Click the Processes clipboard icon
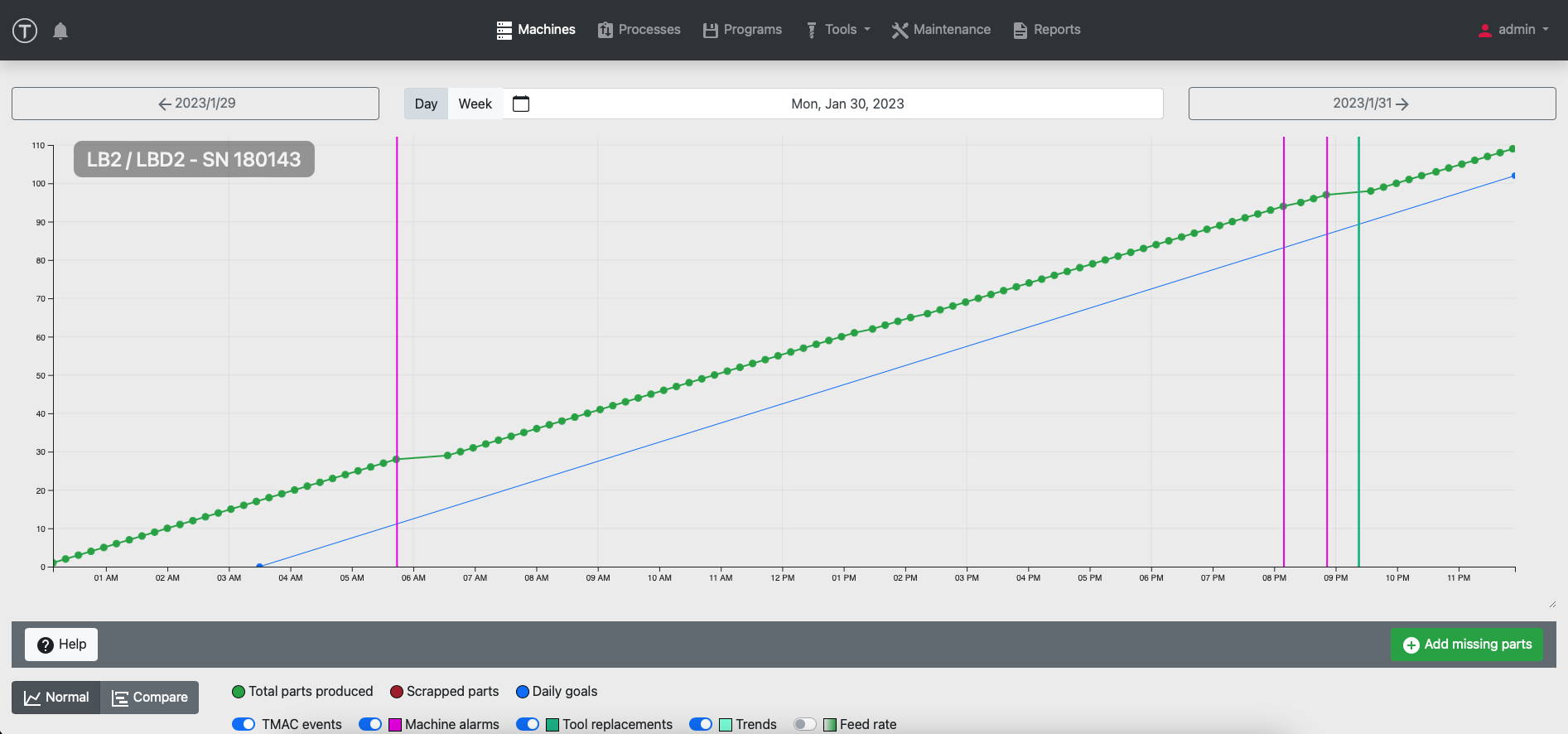The height and width of the screenshot is (734, 1568). [x=605, y=31]
